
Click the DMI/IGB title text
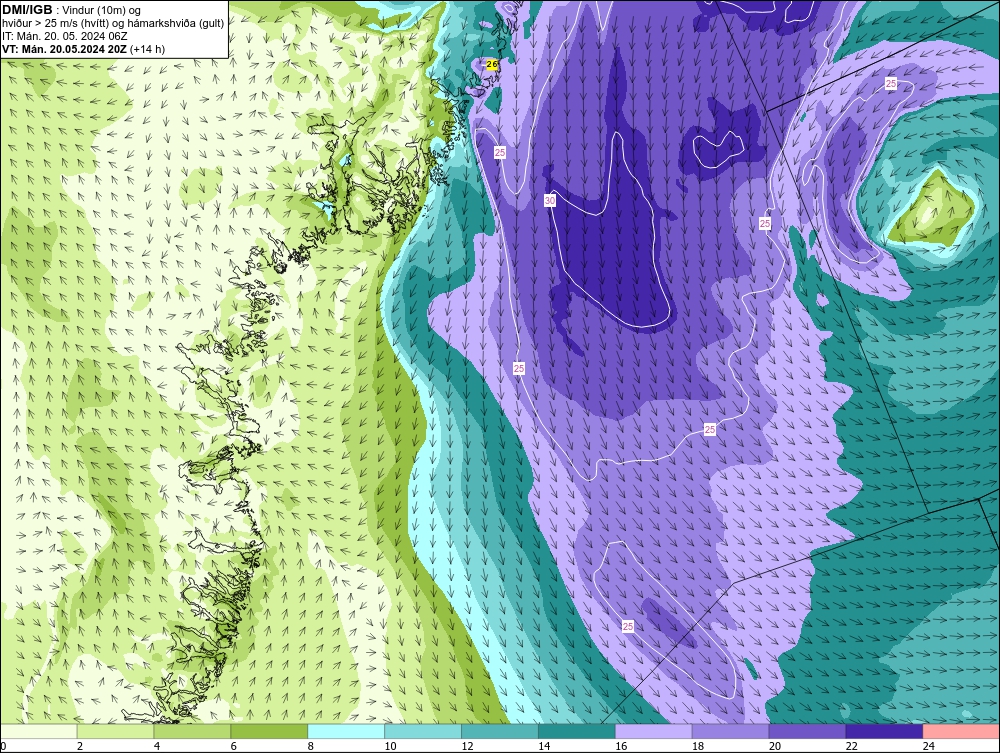click(x=27, y=10)
